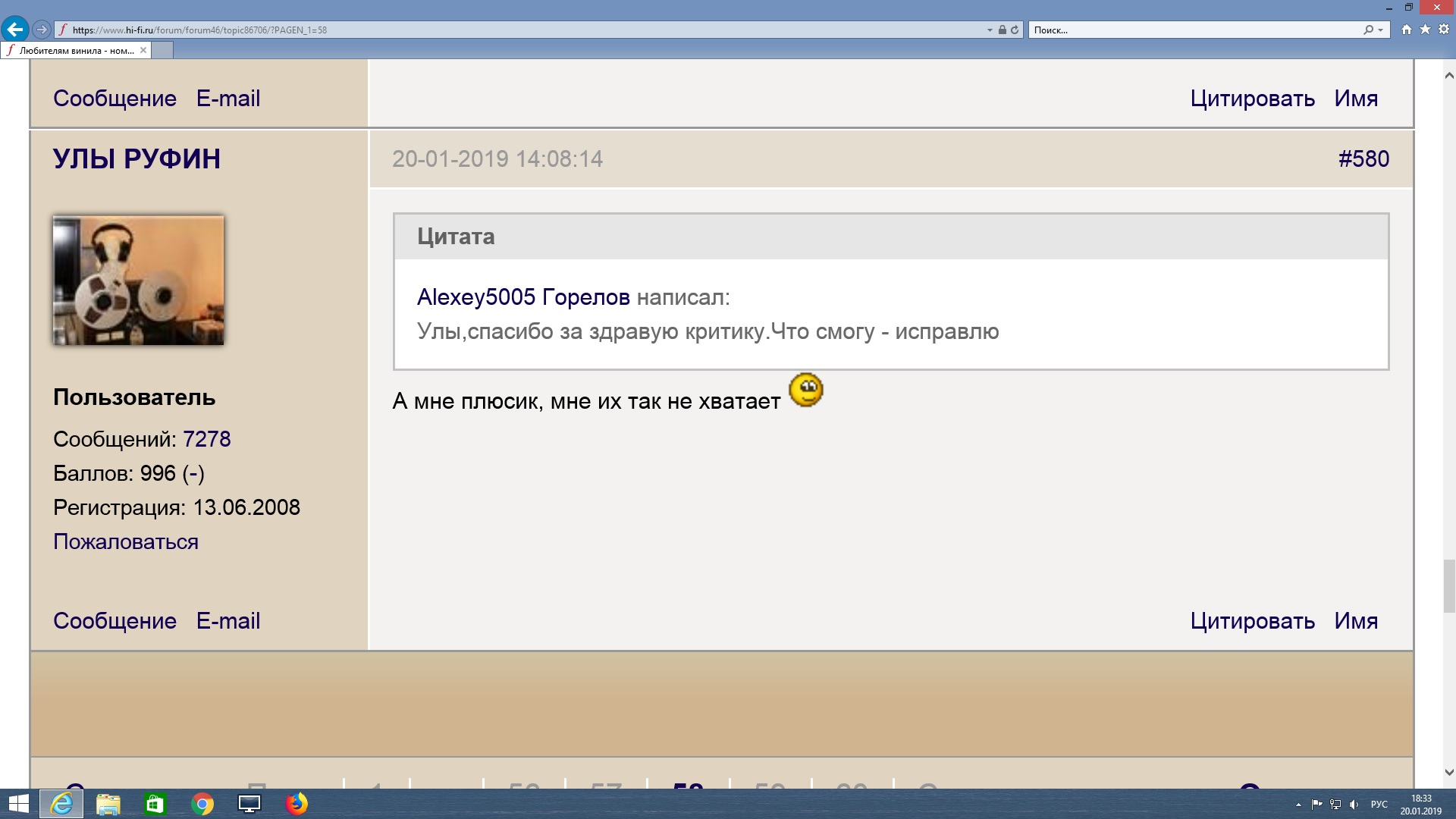Open post number #580 link
Screen dimensions: 1456x819
[1363, 158]
